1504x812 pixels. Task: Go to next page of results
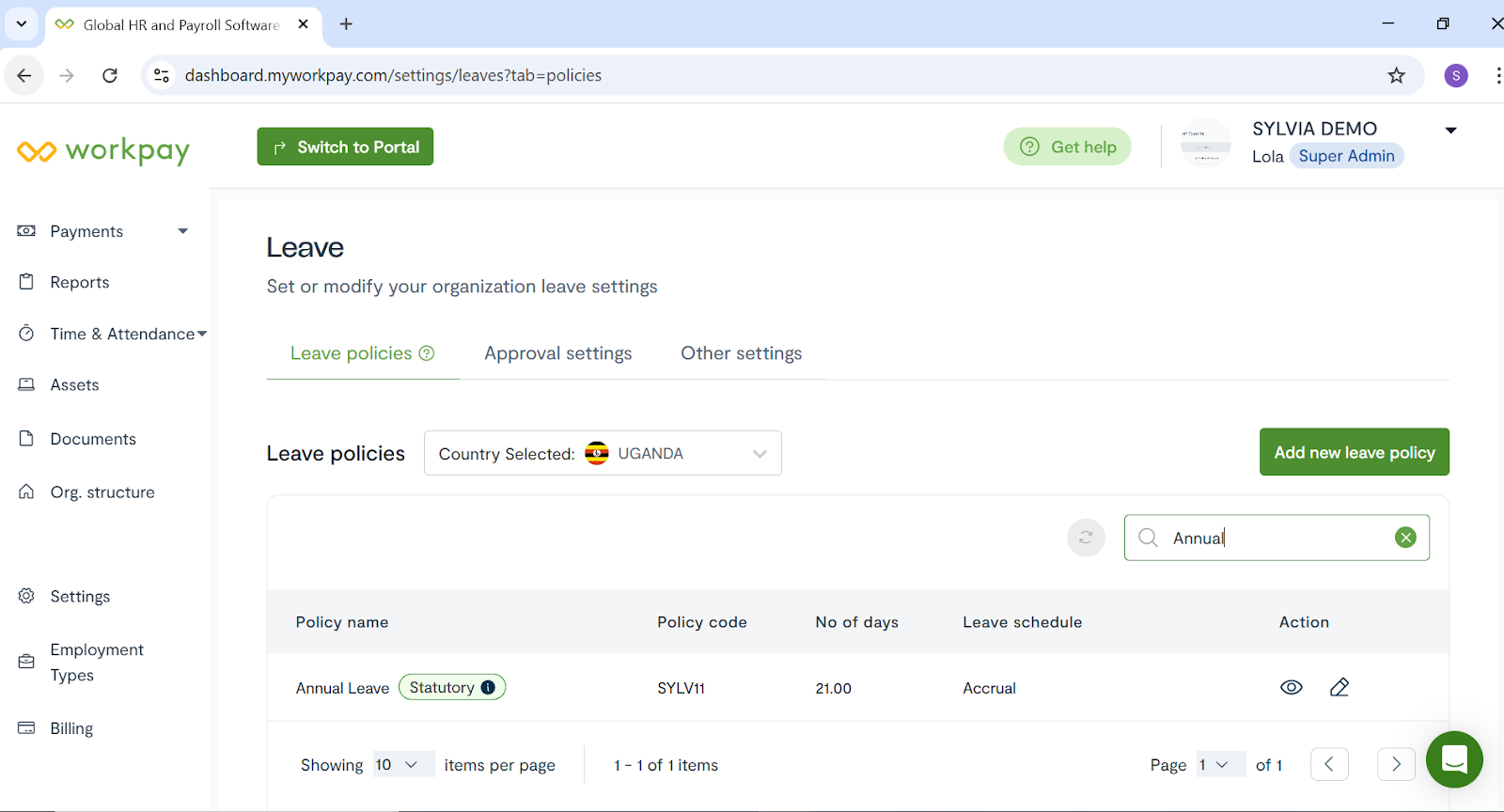[1395, 764]
